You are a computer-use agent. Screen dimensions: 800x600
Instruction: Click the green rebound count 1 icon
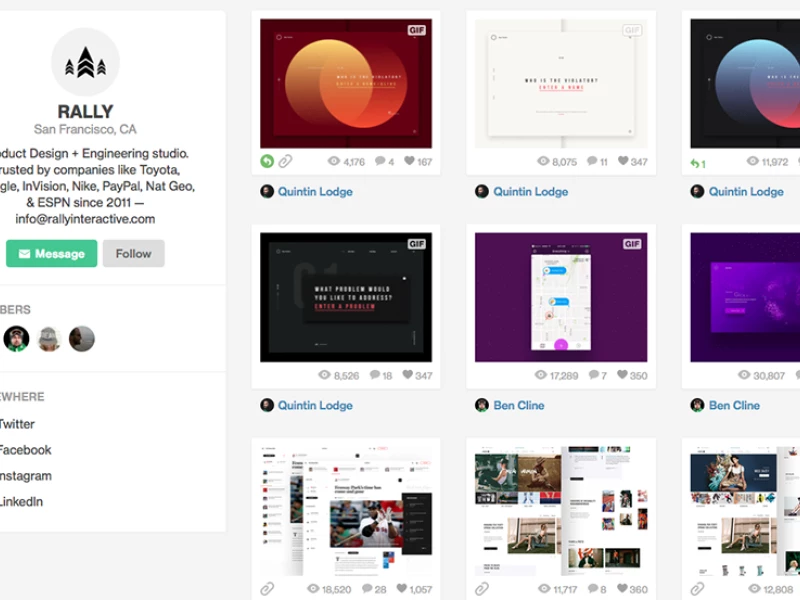697,164
